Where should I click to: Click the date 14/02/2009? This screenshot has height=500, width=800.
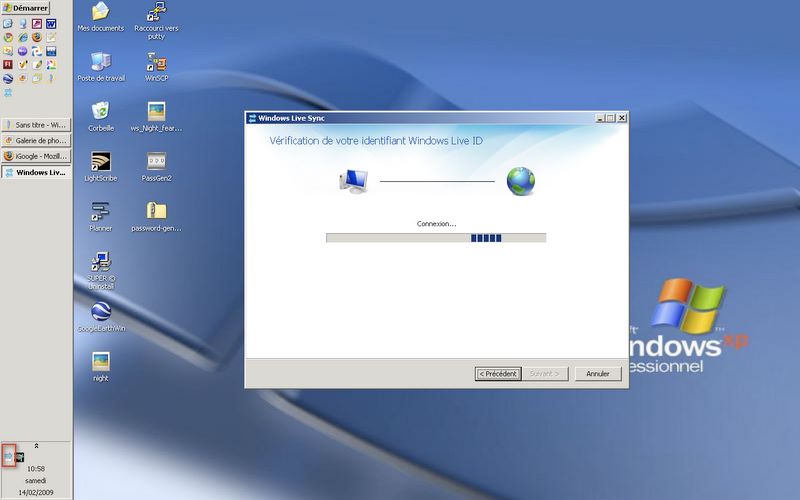[36, 492]
